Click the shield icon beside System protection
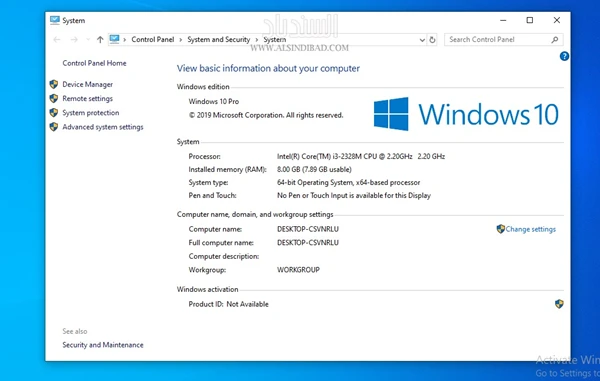 click(54, 112)
